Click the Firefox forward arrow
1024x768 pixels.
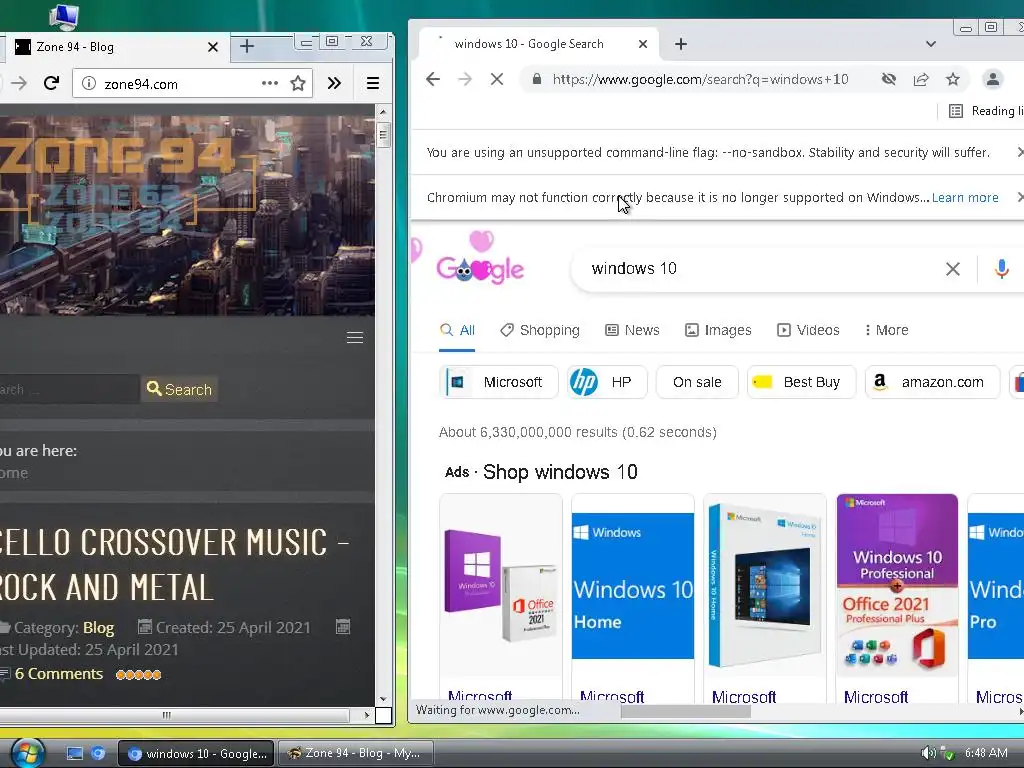pyautogui.click(x=19, y=83)
